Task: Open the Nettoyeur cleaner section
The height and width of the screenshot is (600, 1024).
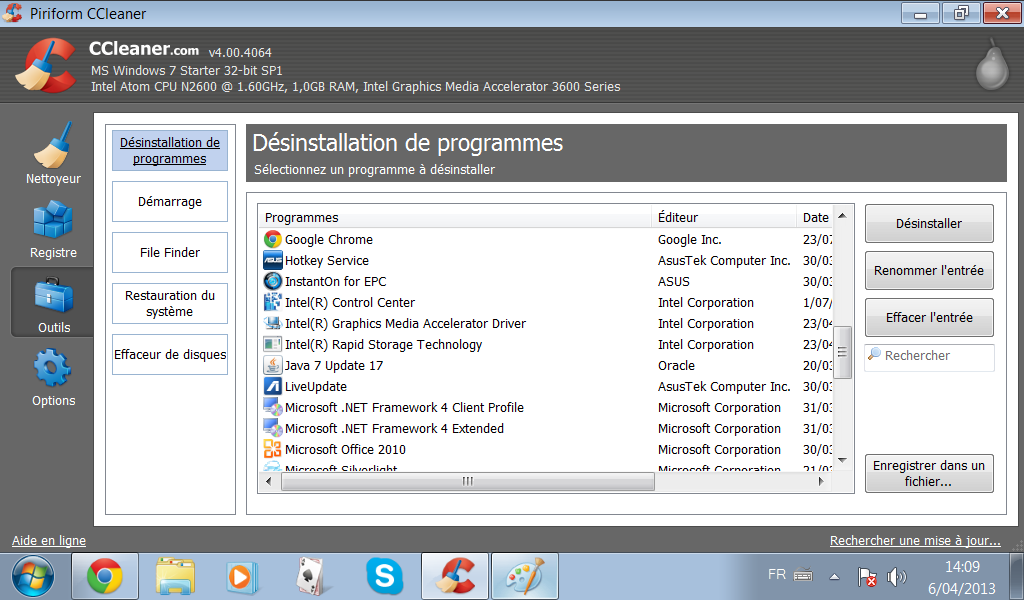Action: pos(53,153)
